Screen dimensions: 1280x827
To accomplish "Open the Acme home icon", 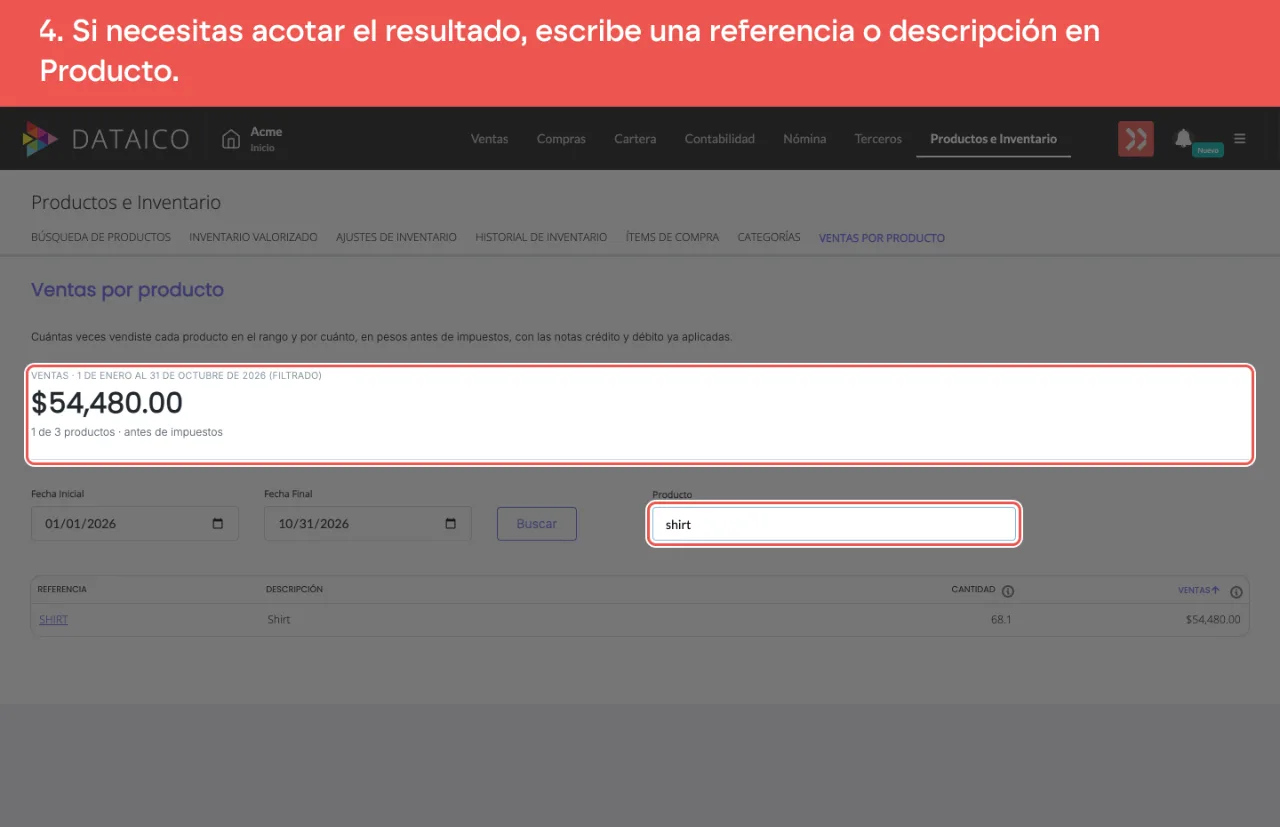I will pyautogui.click(x=231, y=139).
